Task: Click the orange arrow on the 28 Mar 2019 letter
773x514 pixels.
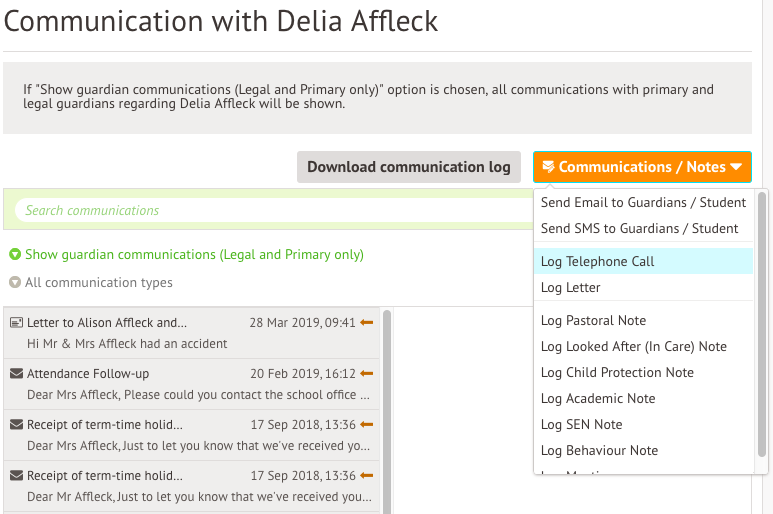Action: point(366,322)
